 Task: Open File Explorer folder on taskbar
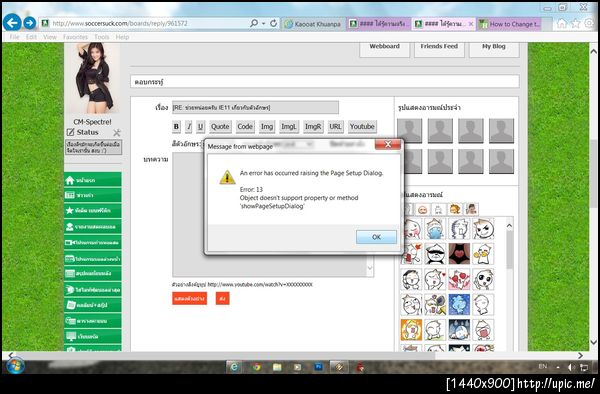click(277, 367)
